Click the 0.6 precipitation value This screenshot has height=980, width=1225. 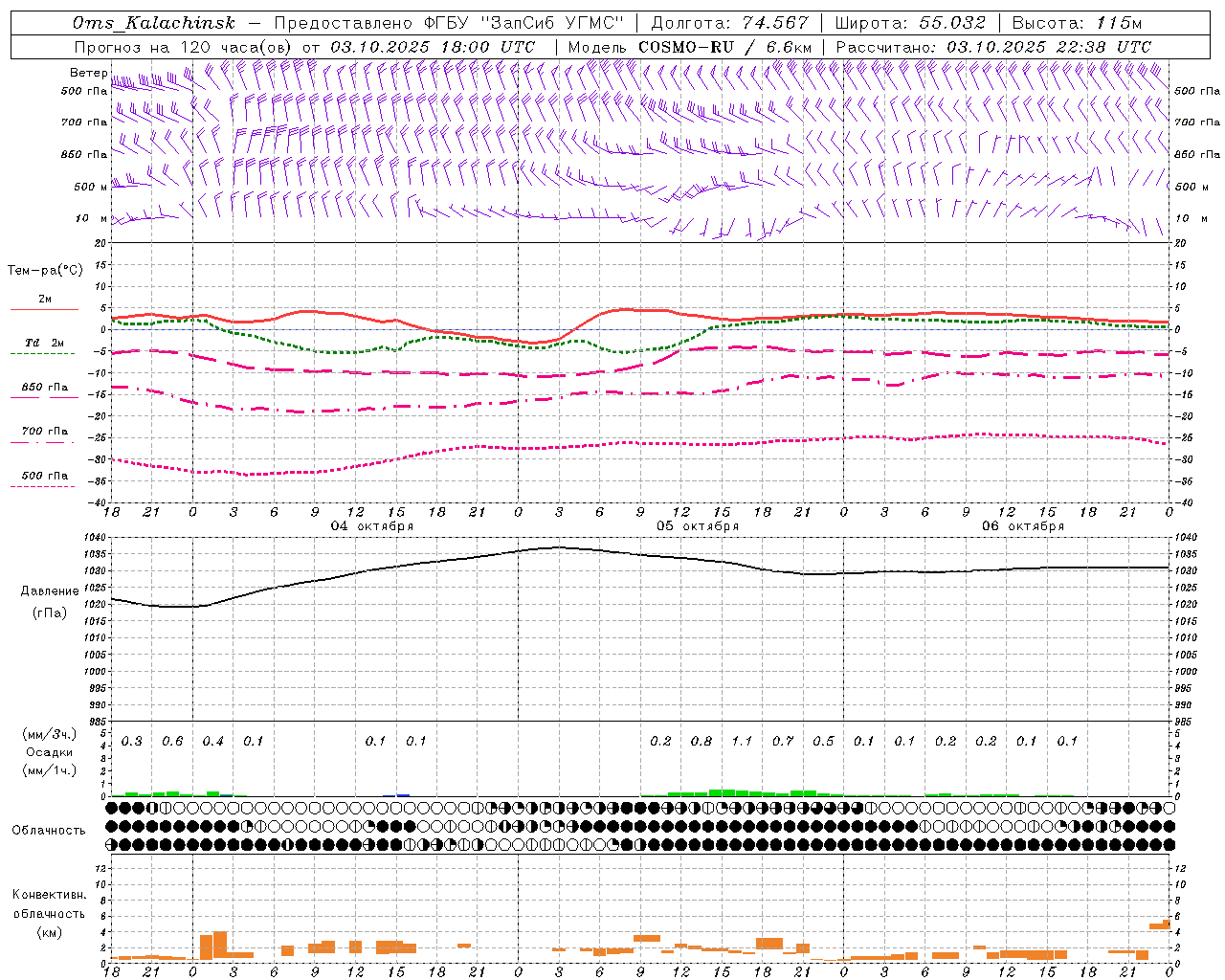coord(172,741)
